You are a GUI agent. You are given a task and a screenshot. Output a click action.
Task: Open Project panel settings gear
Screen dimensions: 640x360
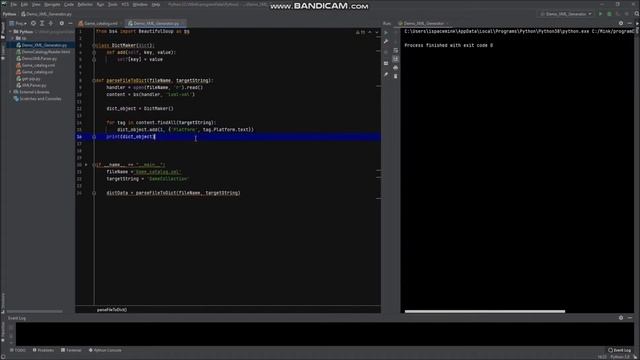[62, 23]
